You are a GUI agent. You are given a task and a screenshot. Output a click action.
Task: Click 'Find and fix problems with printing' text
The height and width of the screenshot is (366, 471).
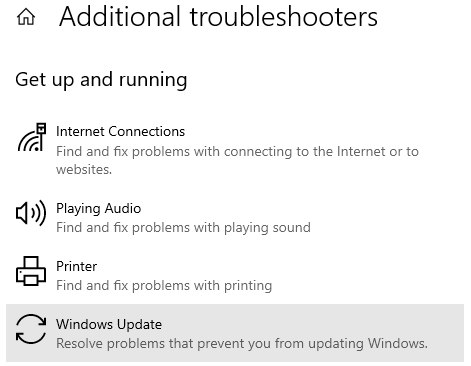pos(164,286)
